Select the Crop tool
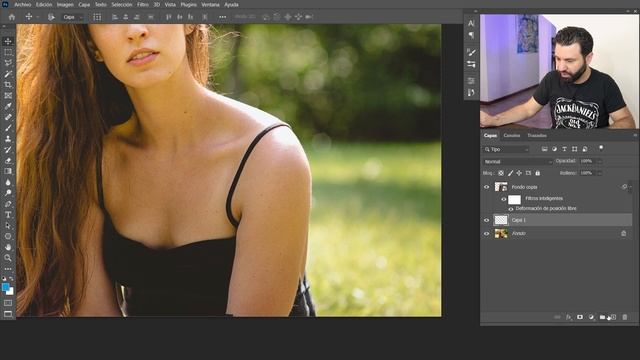This screenshot has width=640, height=360. tap(8, 84)
